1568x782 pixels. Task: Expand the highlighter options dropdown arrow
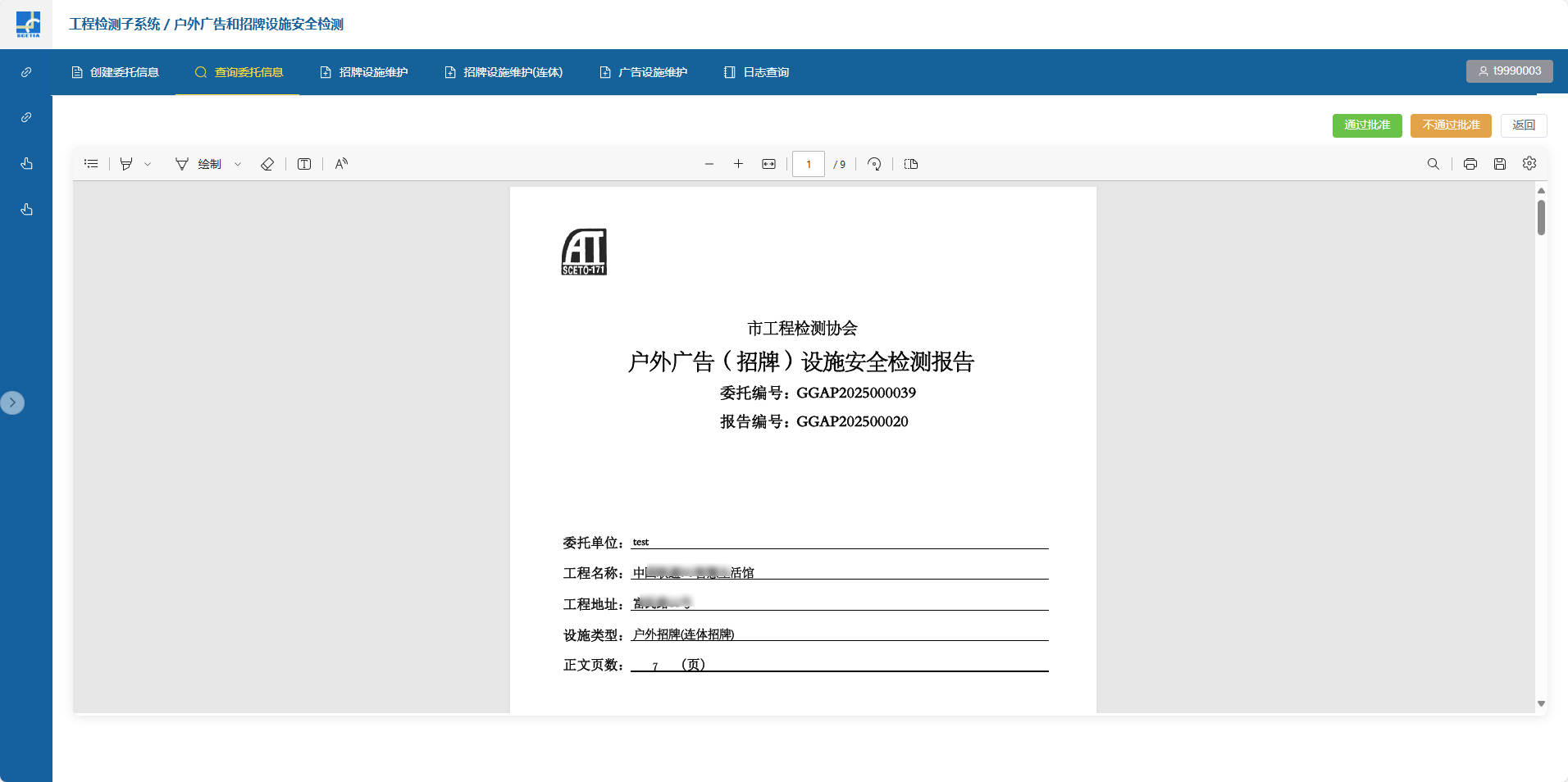[148, 164]
